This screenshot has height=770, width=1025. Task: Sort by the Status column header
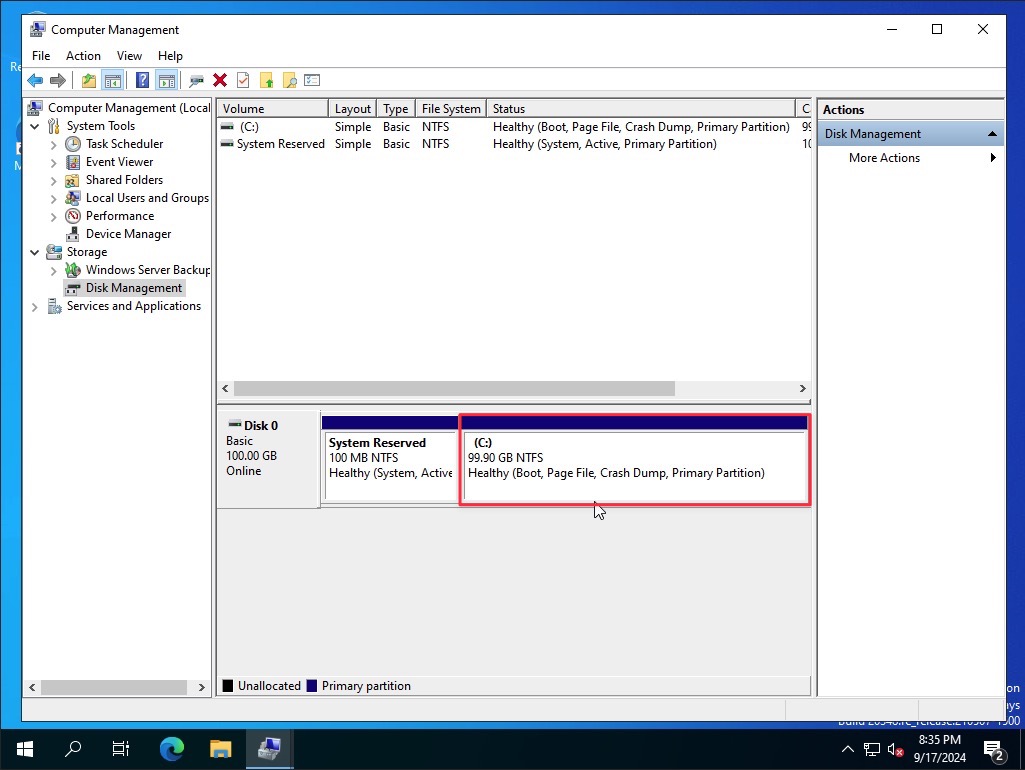point(641,109)
